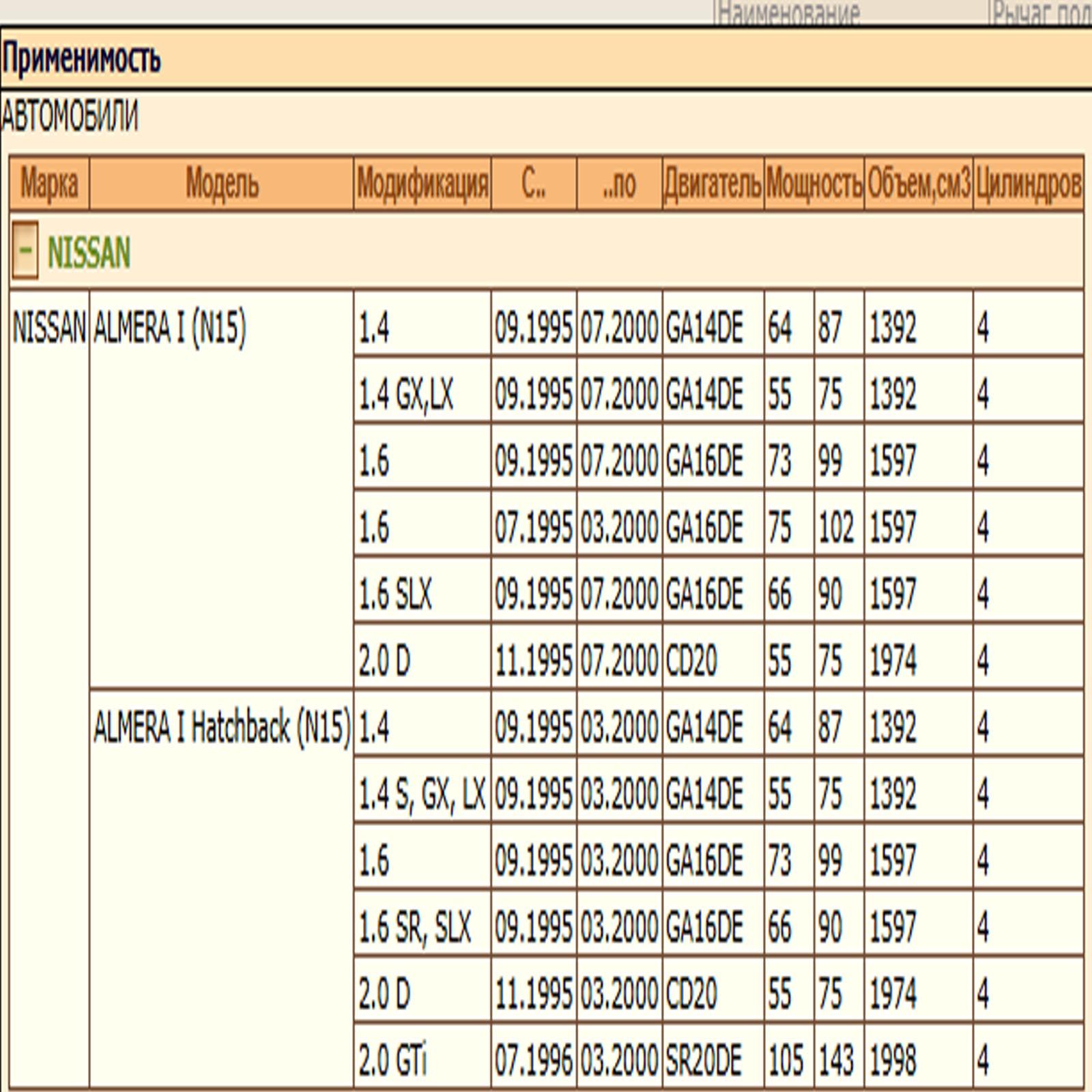Click the green NISSAN group link
This screenshot has height=1092, width=1092.
[x=89, y=253]
